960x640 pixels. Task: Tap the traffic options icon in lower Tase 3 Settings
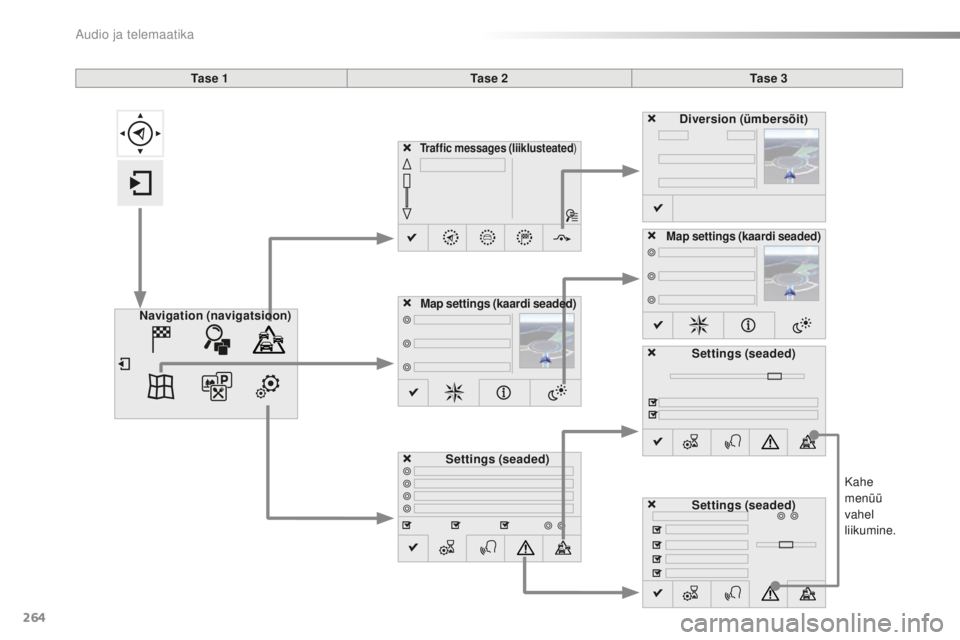(x=808, y=593)
